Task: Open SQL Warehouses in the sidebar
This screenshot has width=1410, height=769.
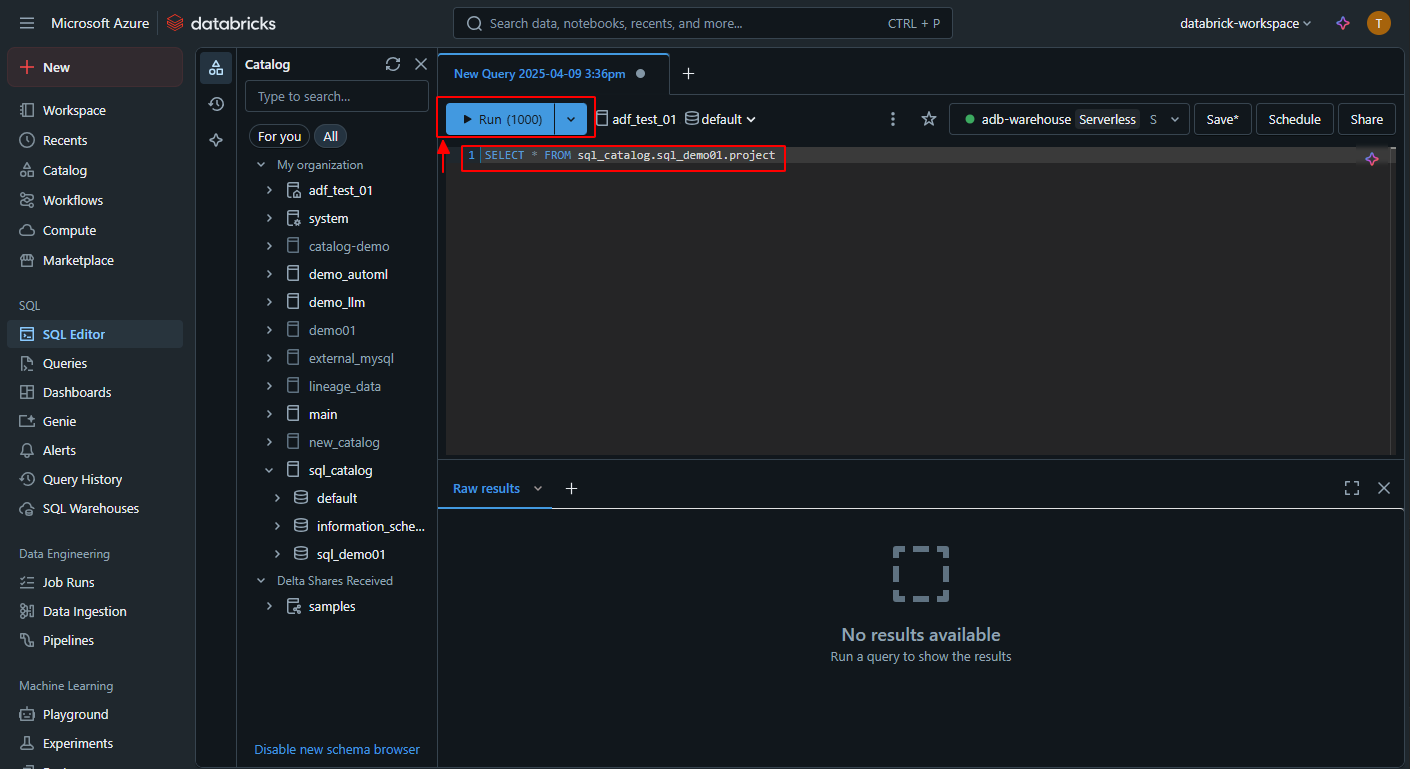Action: point(95,508)
